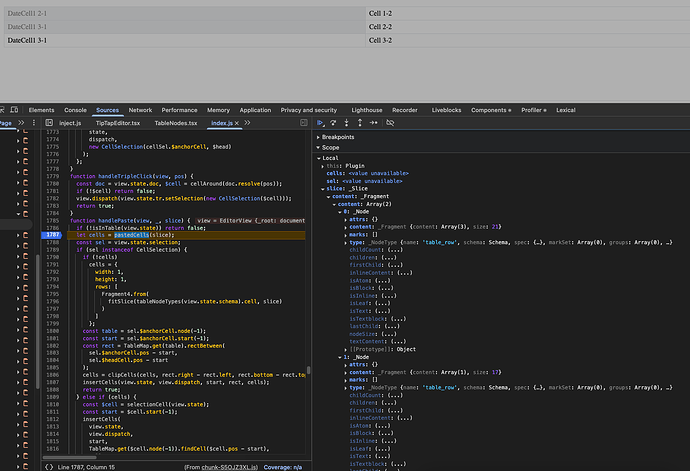Screen dimensions: 690x471
Task: Click the Step into function icon
Action: tap(346, 123)
